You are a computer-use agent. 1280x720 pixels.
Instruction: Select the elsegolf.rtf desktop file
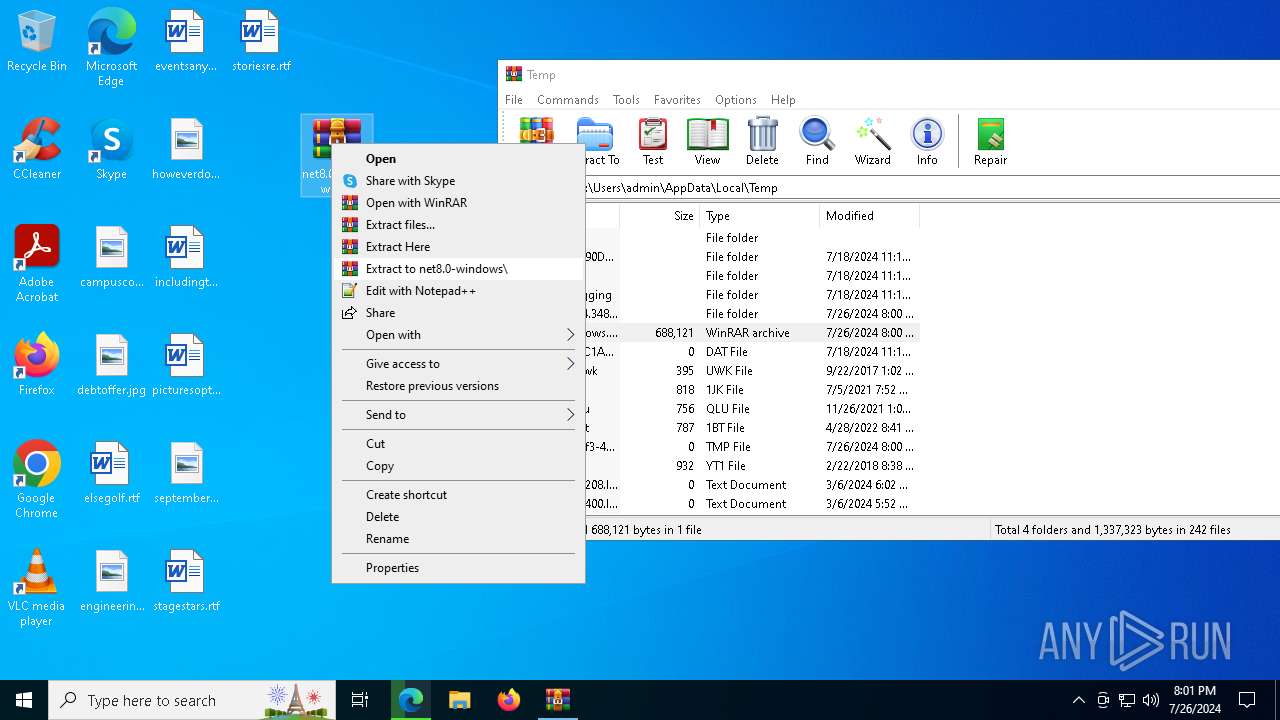pos(111,473)
